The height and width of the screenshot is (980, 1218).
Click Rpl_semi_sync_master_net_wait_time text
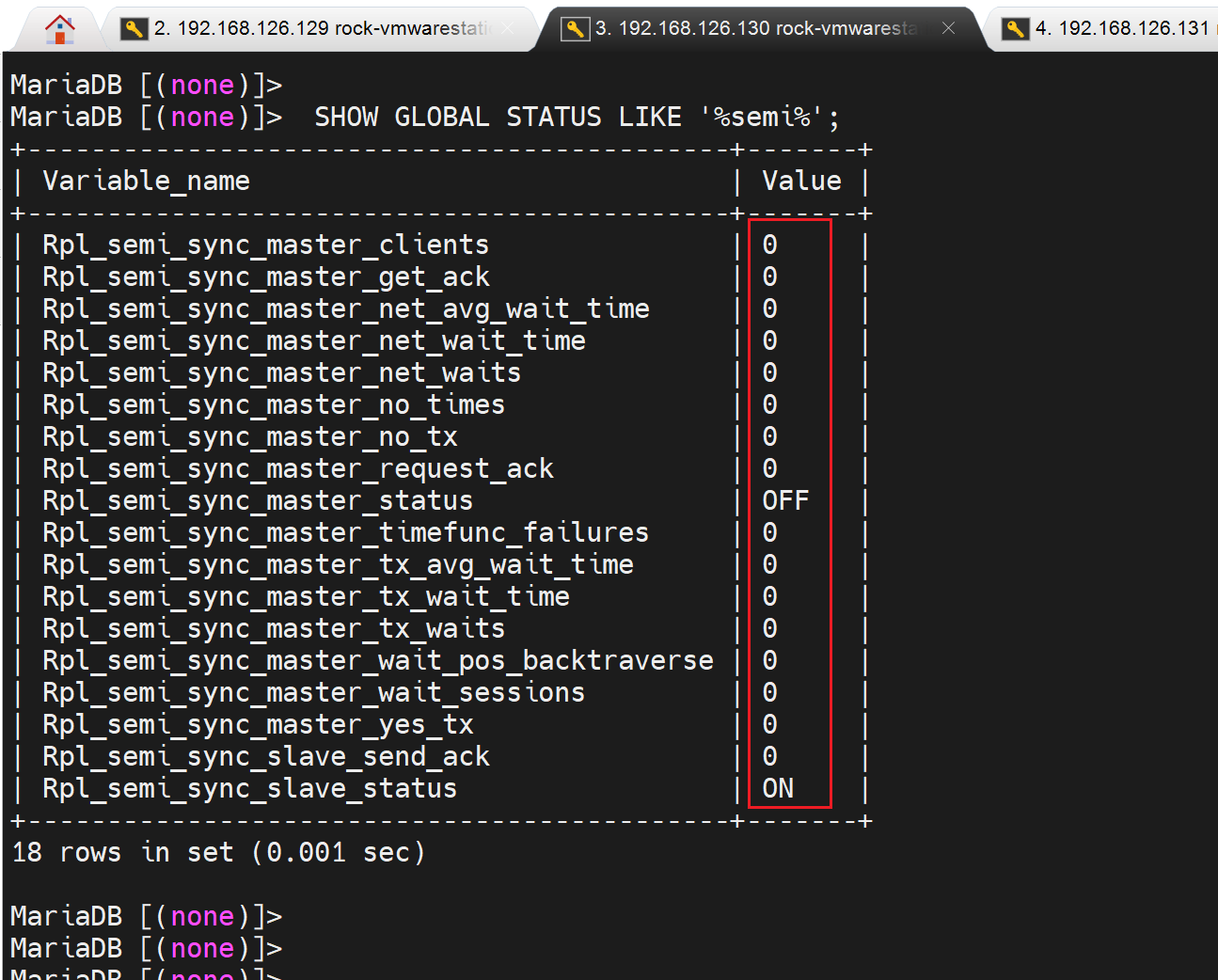pyautogui.click(x=314, y=340)
